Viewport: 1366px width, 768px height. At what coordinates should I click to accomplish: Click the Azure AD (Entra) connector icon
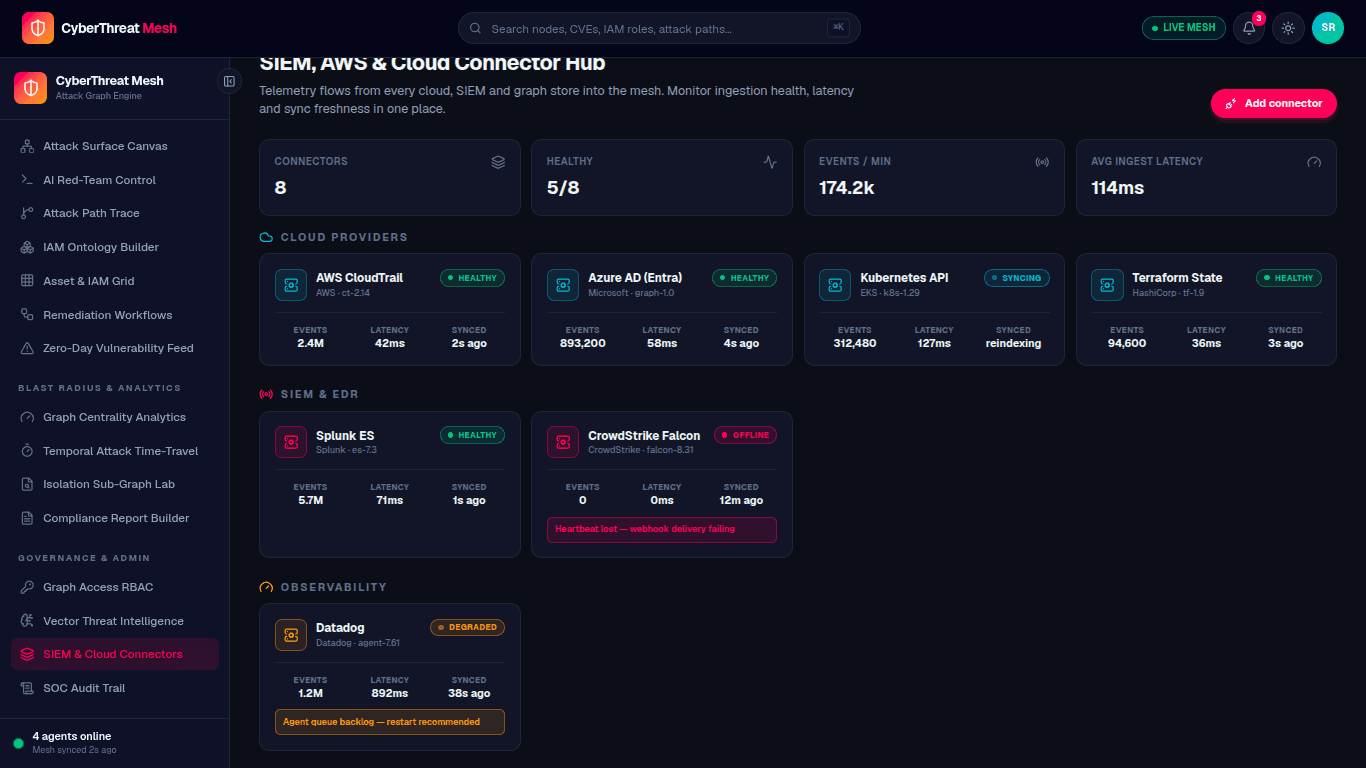pos(563,285)
